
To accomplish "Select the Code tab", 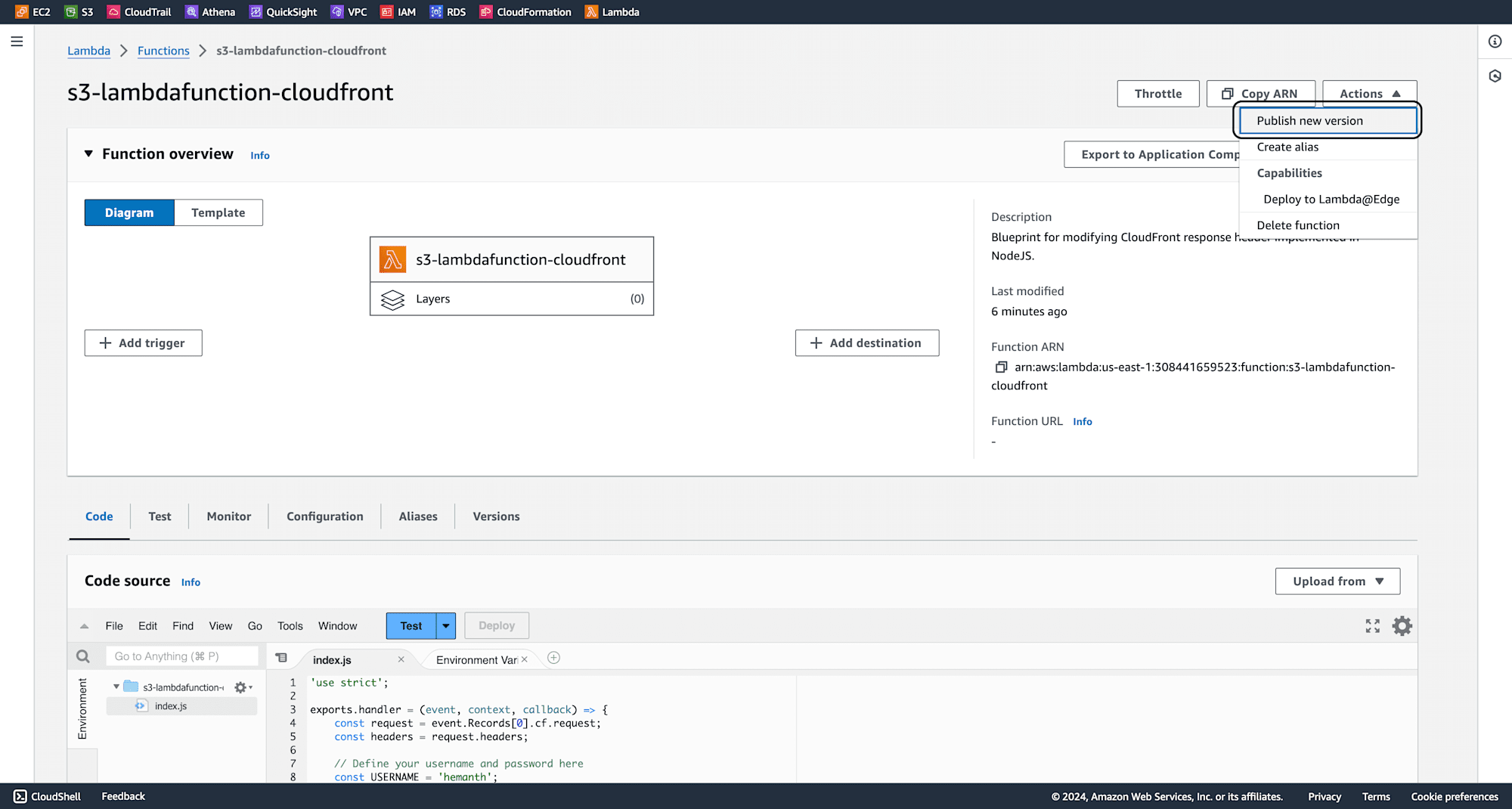I will pyautogui.click(x=99, y=516).
